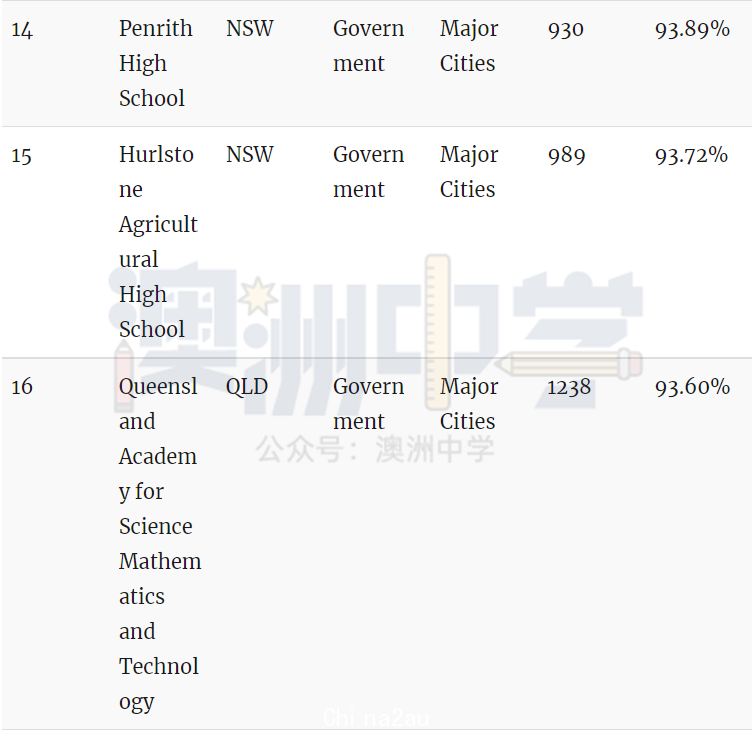The height and width of the screenshot is (730, 752).
Task: Click percentage 93.60%
Action: tap(692, 387)
